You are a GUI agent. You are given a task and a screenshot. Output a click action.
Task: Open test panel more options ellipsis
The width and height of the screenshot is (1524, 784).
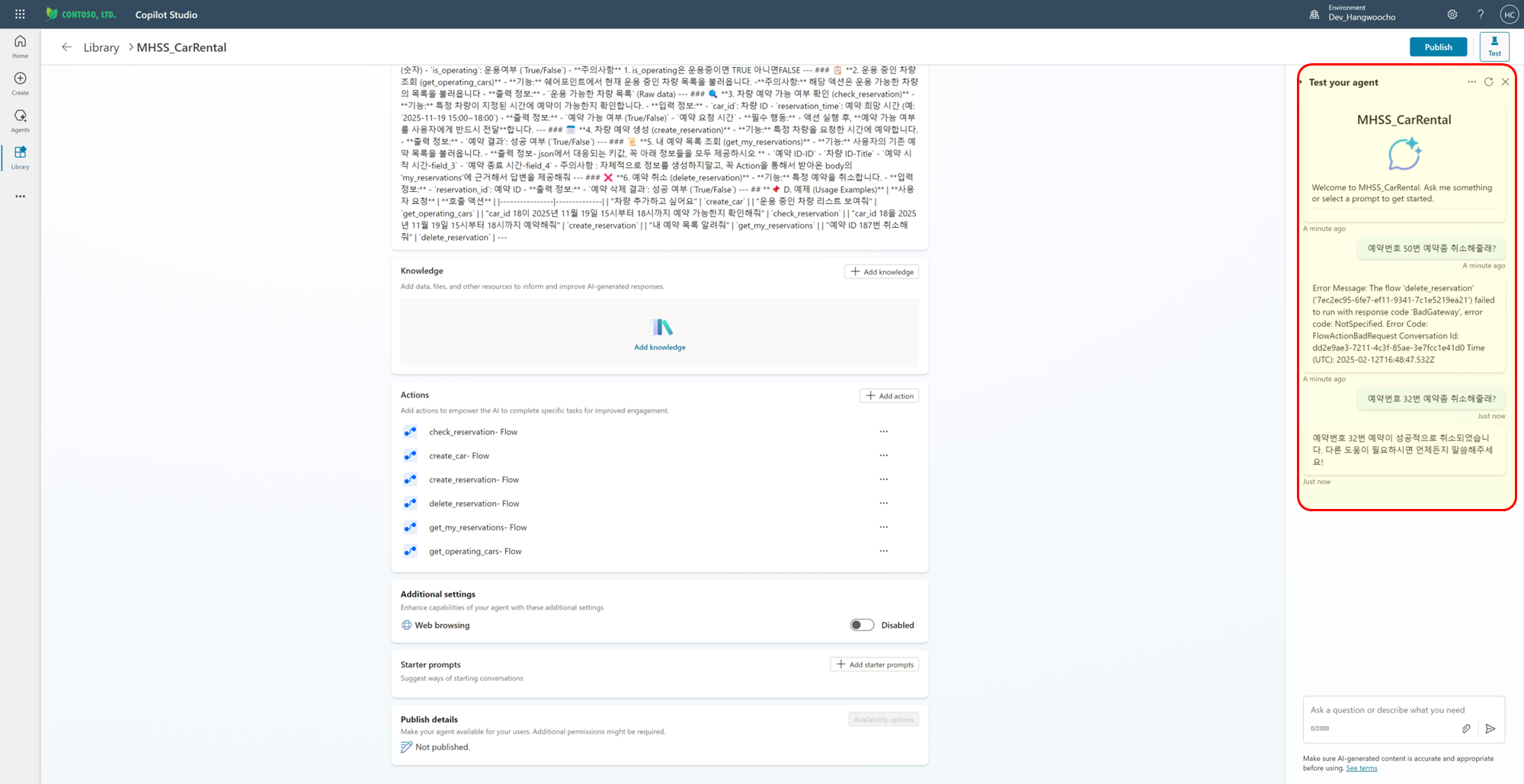coord(1471,82)
